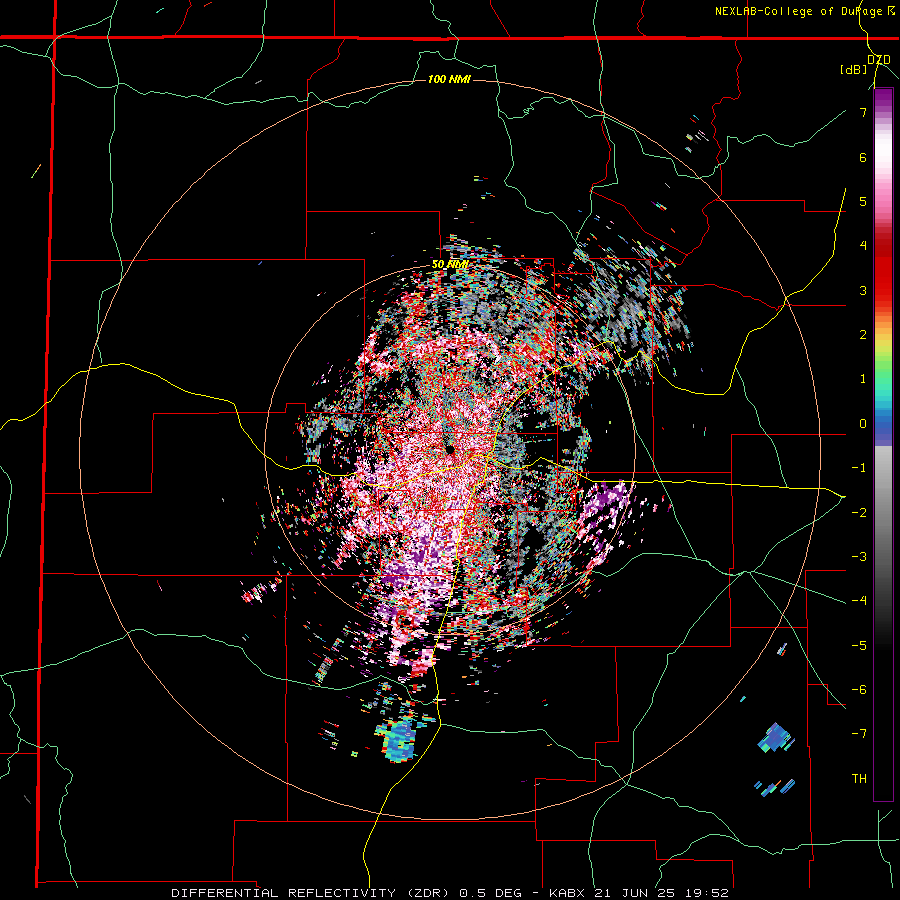Screen dimensions: 900x900
Task: Pick the 5 value on dB scale
Action: (863, 201)
